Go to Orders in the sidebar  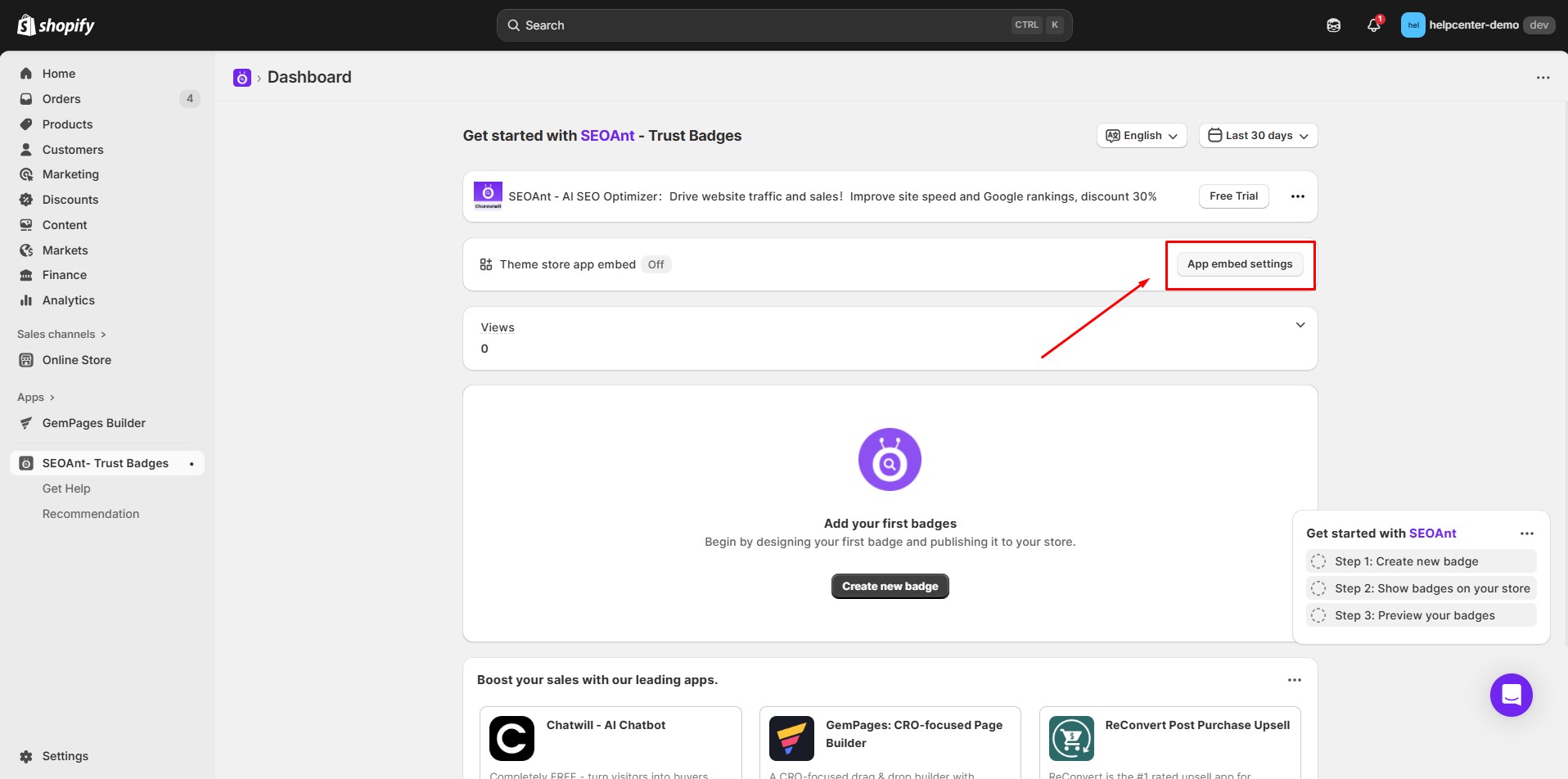coord(61,99)
